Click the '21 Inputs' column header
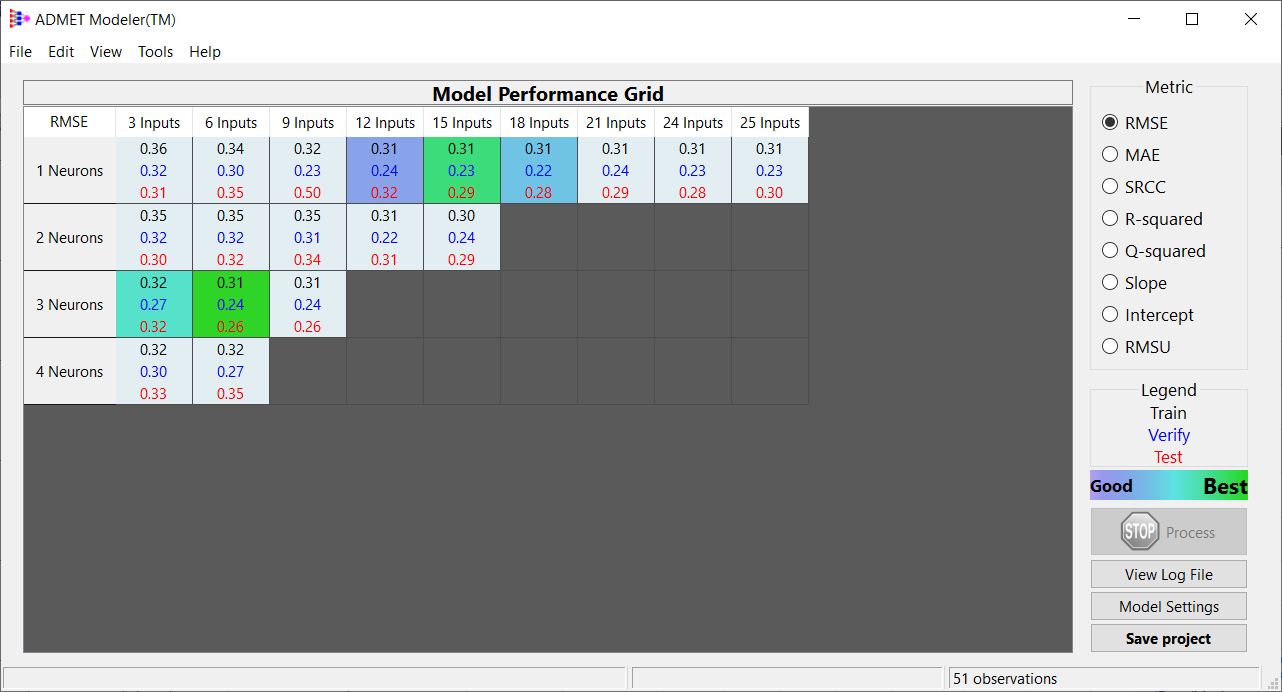 (615, 123)
